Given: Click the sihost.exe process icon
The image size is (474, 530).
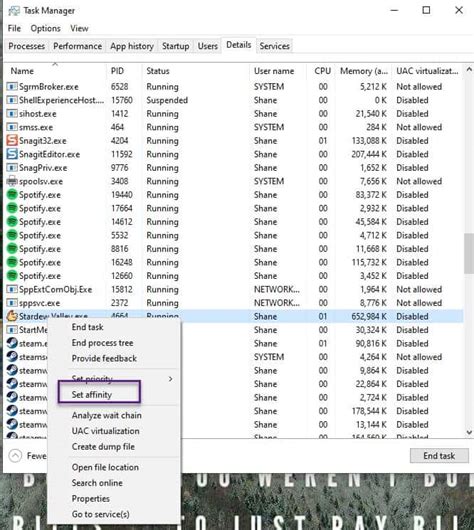Looking at the screenshot, I should (x=12, y=114).
